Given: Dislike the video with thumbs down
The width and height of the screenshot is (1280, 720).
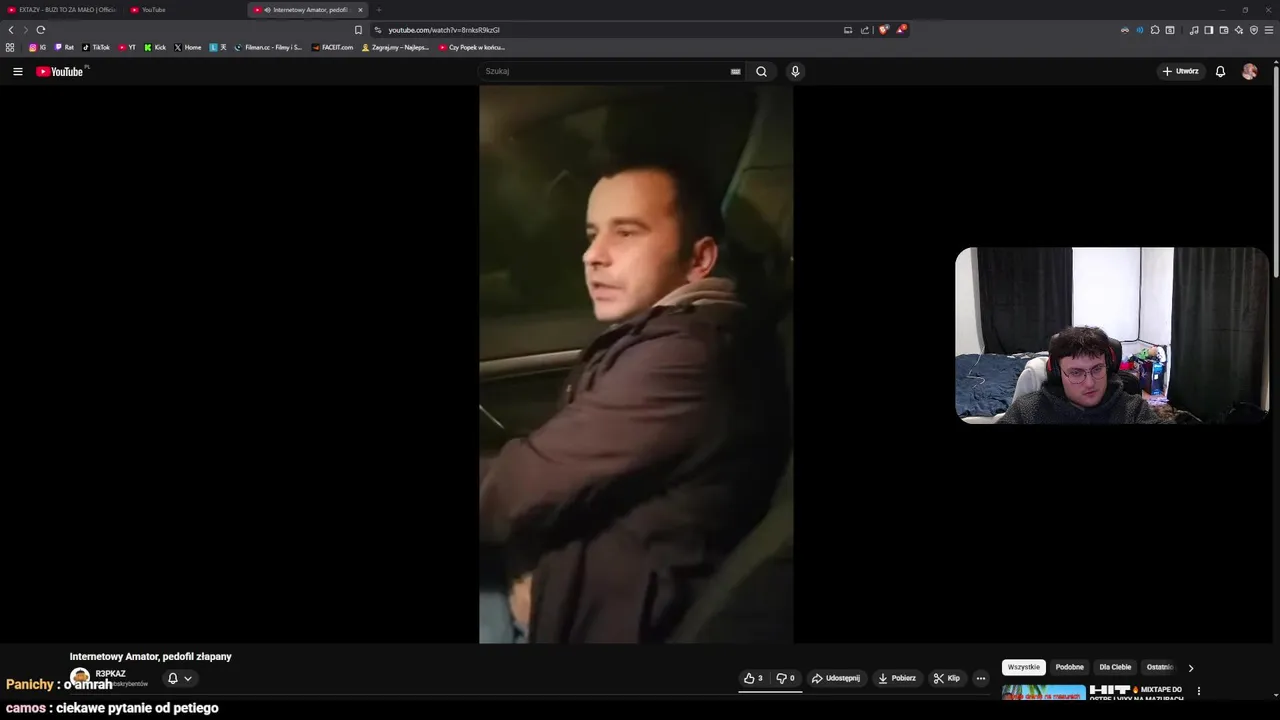Looking at the screenshot, I should pyautogui.click(x=786, y=678).
